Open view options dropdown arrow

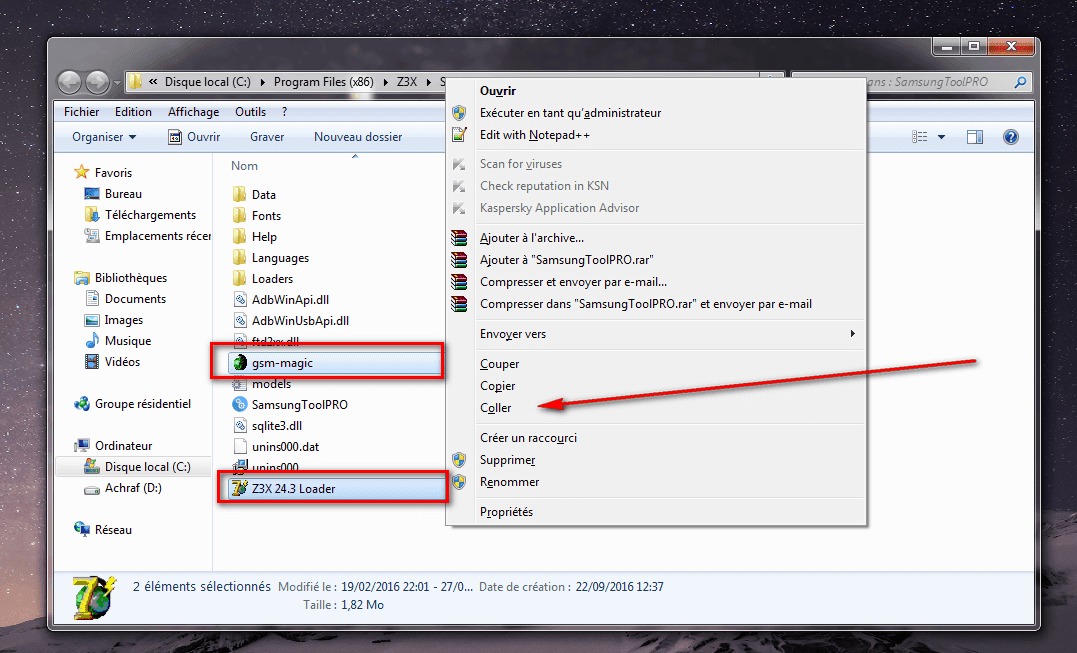[x=942, y=137]
